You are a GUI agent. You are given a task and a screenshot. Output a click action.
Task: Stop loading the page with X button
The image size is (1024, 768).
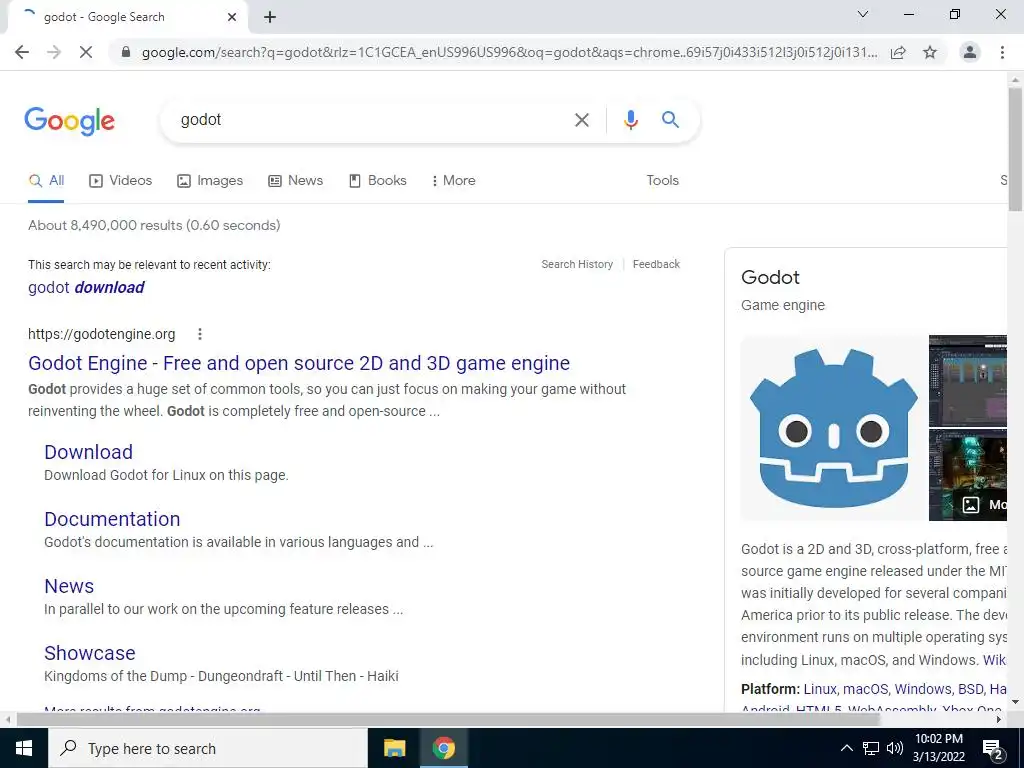point(86,52)
